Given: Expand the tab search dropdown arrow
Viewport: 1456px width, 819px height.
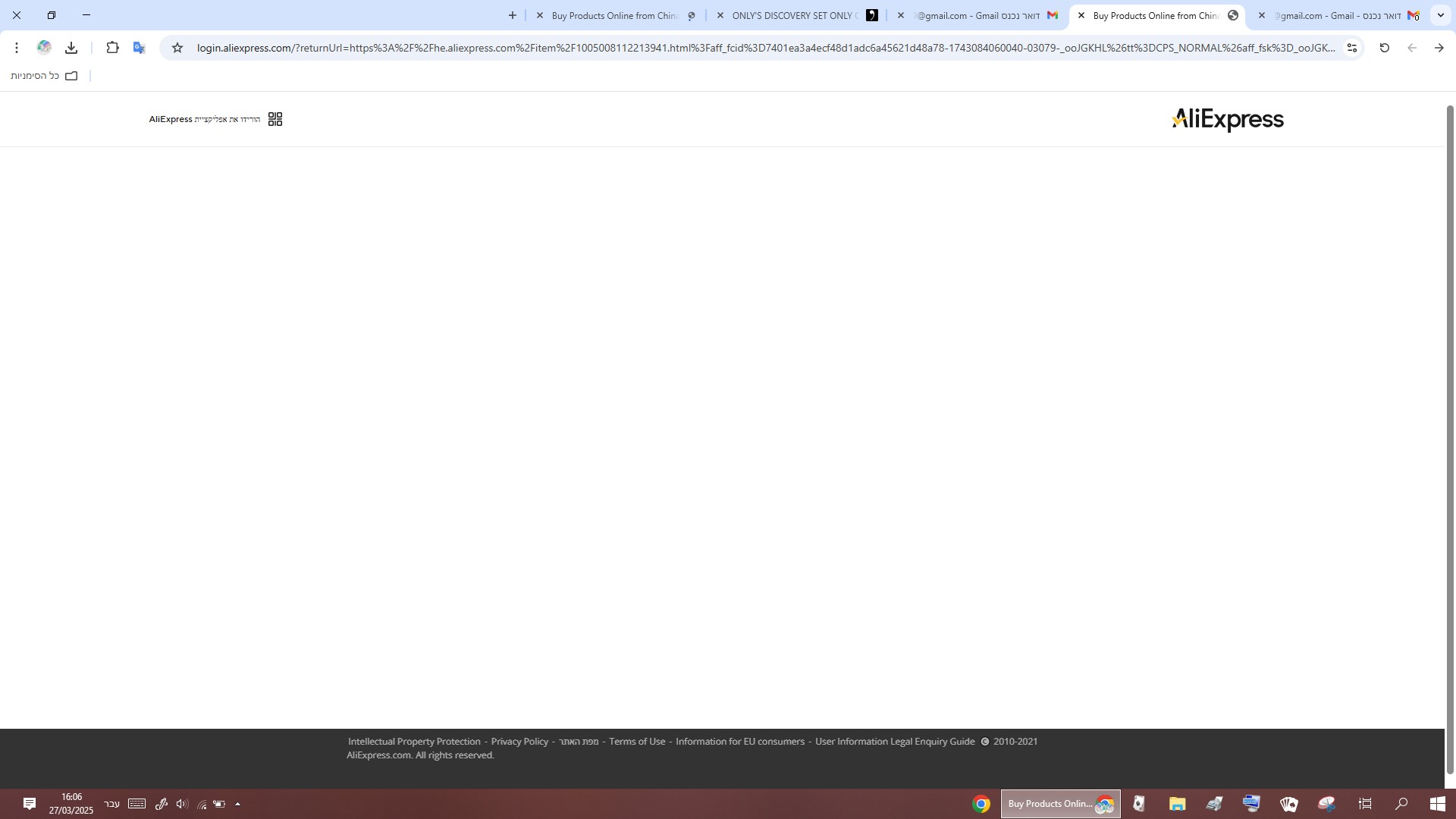Looking at the screenshot, I should [1440, 15].
